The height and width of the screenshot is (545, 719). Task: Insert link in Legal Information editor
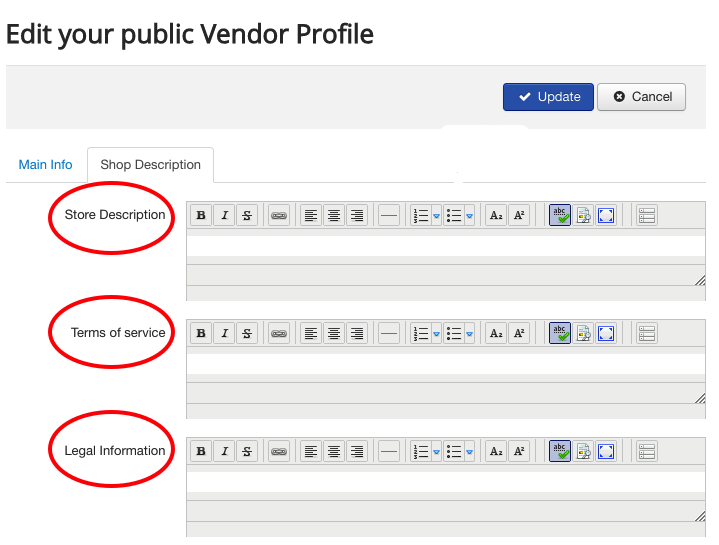point(279,451)
